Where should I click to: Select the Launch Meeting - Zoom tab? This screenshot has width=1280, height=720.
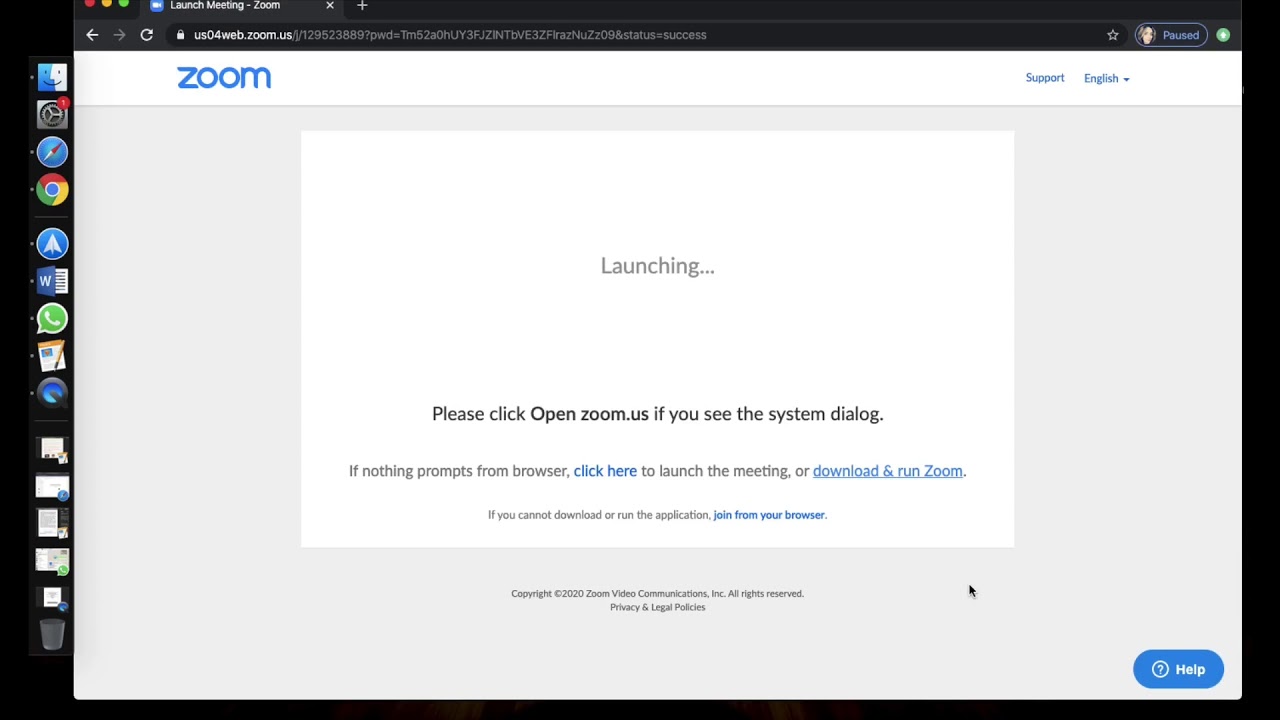tap(242, 6)
